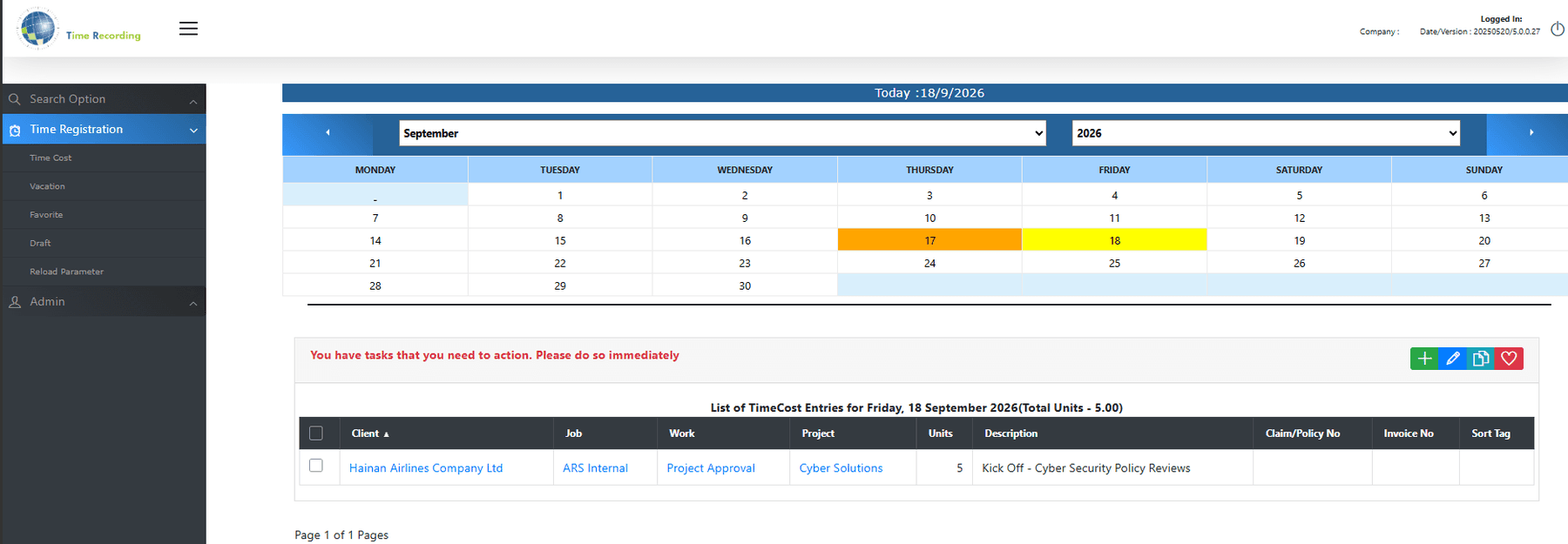Click Page 1 of 1 Pages text
This screenshot has width=1568, height=544.
click(341, 535)
